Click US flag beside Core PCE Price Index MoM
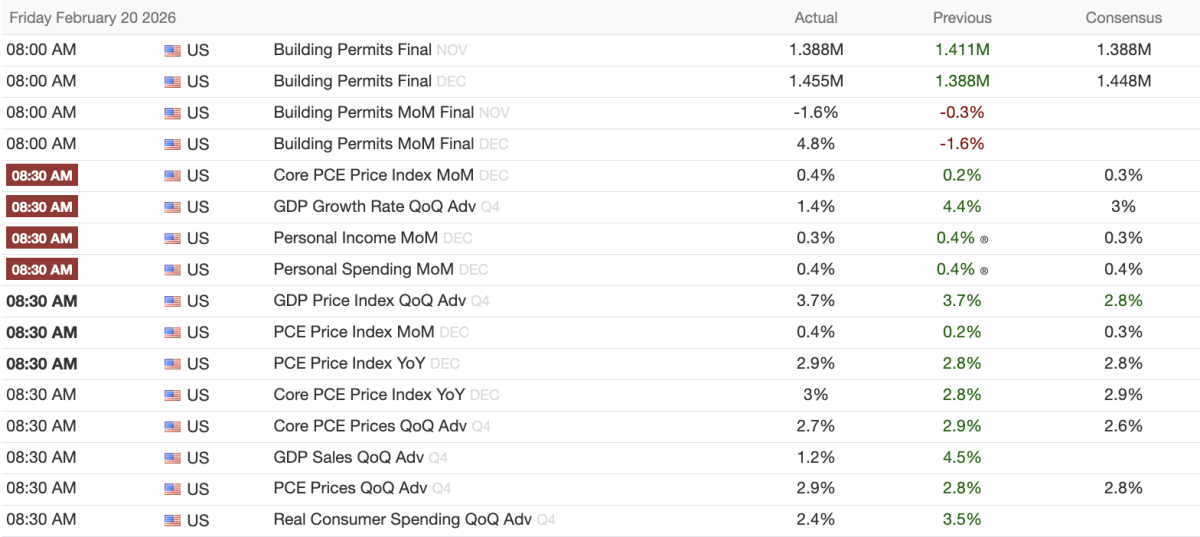This screenshot has width=1200, height=537. [x=173, y=176]
